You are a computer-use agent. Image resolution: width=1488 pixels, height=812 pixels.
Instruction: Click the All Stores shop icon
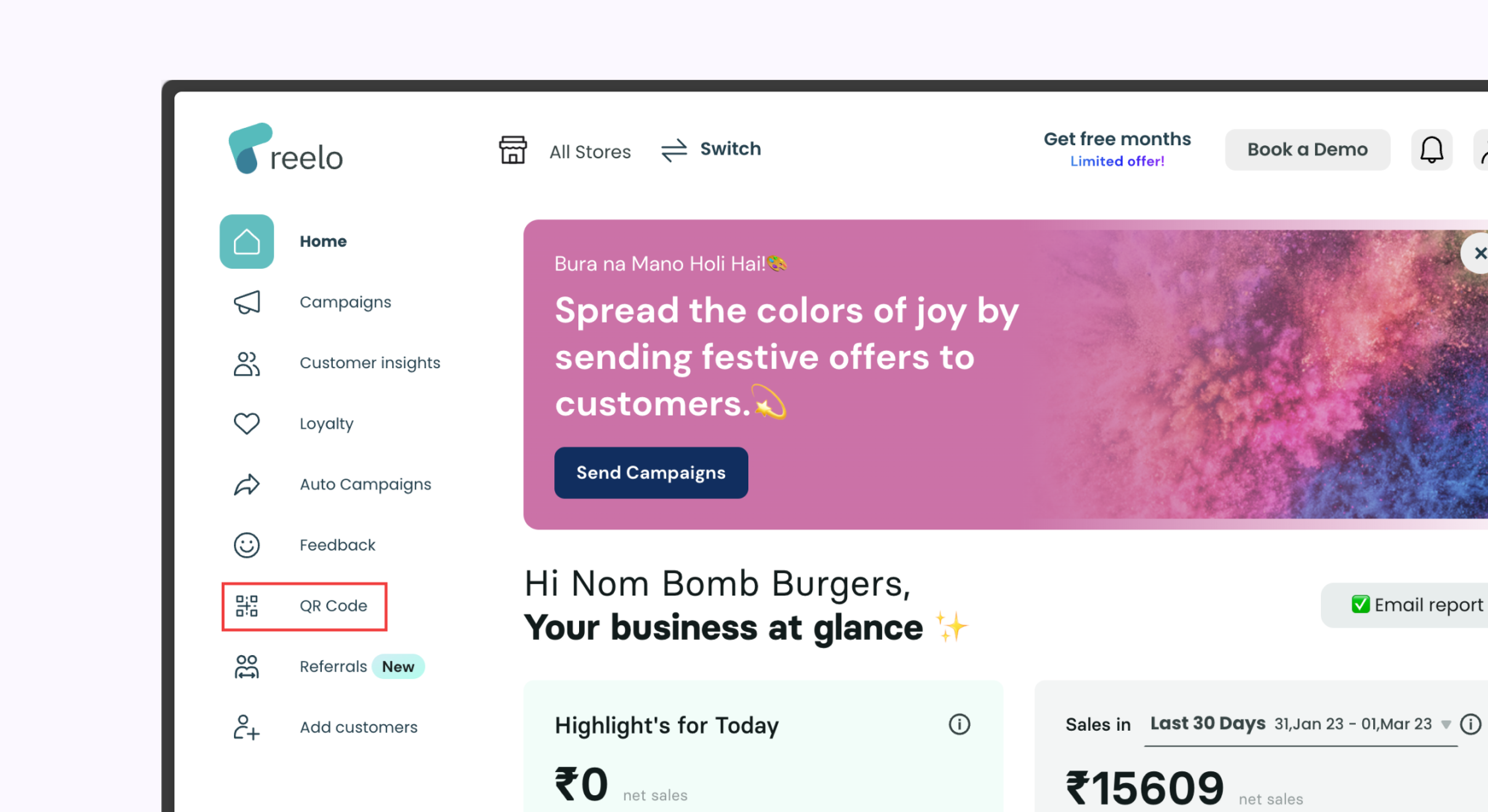[513, 150]
